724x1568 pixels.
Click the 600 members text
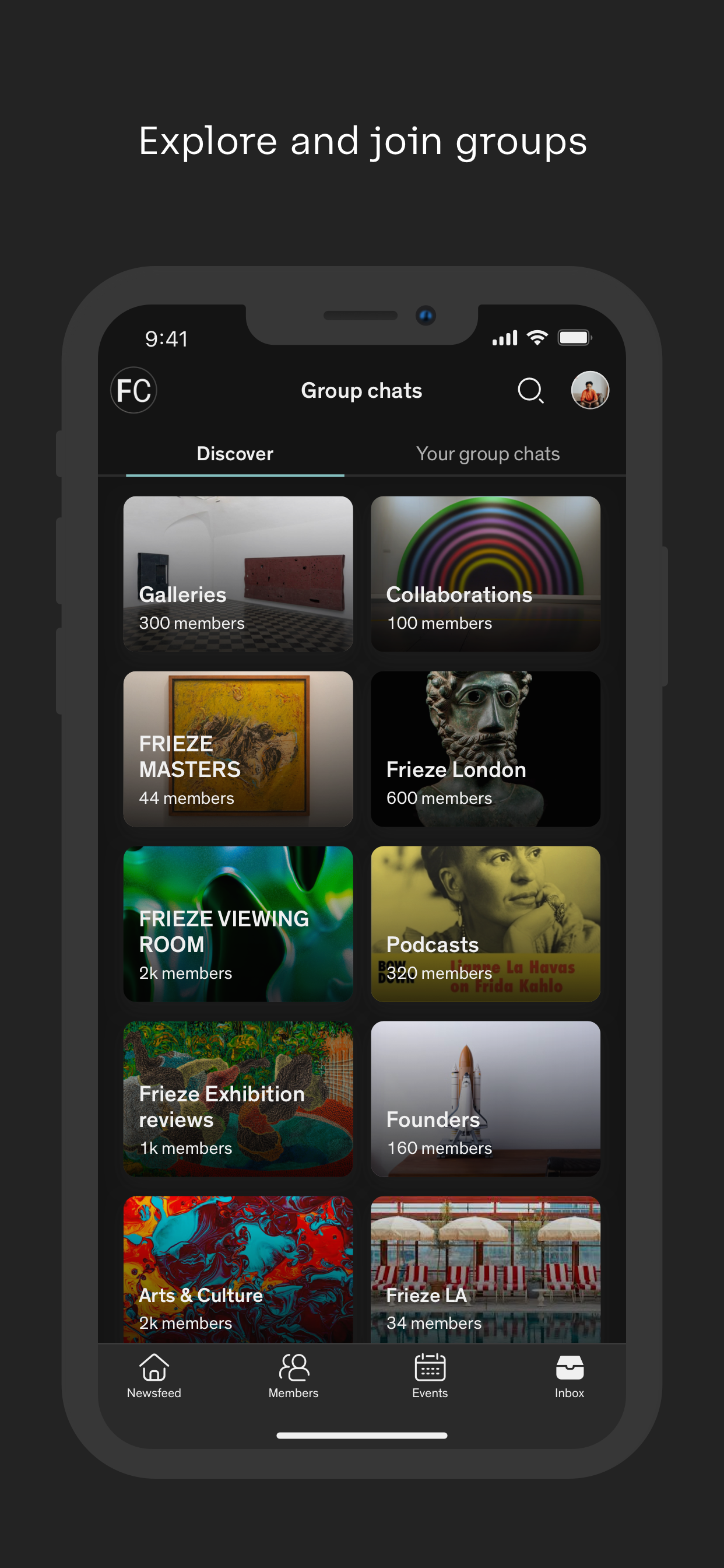[x=440, y=798]
